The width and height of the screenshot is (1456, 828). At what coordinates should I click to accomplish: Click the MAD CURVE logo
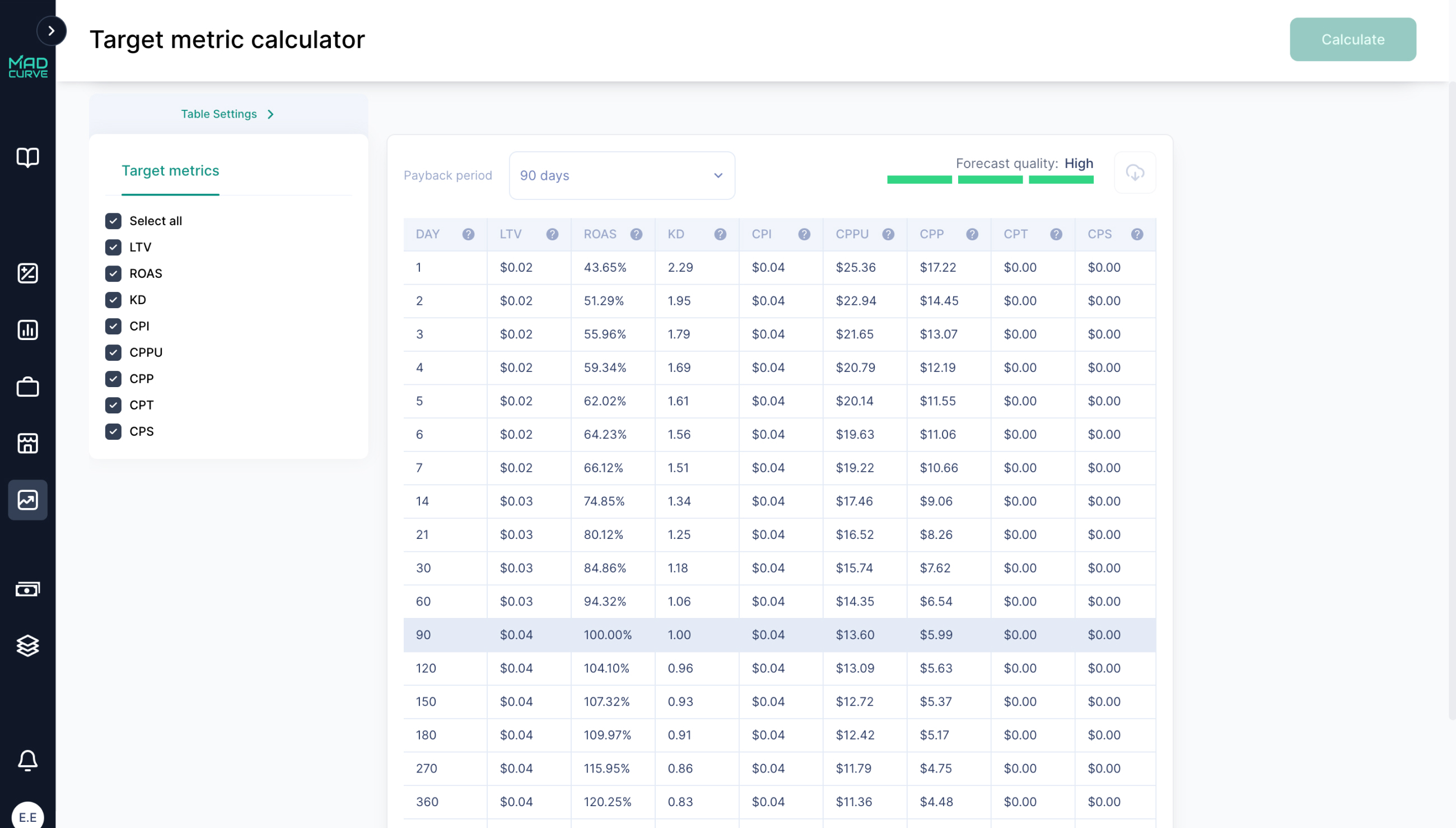[x=28, y=67]
